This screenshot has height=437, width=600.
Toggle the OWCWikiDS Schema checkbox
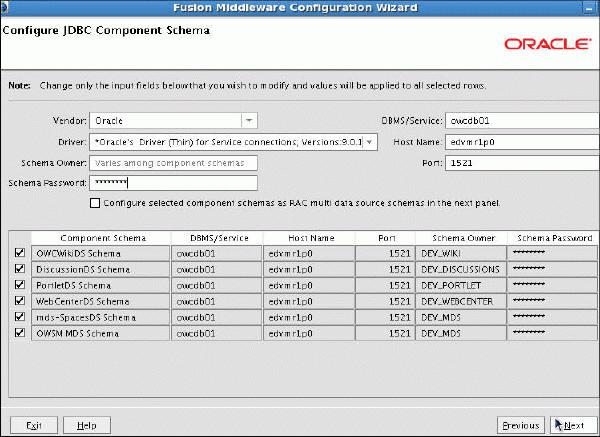coord(20,253)
